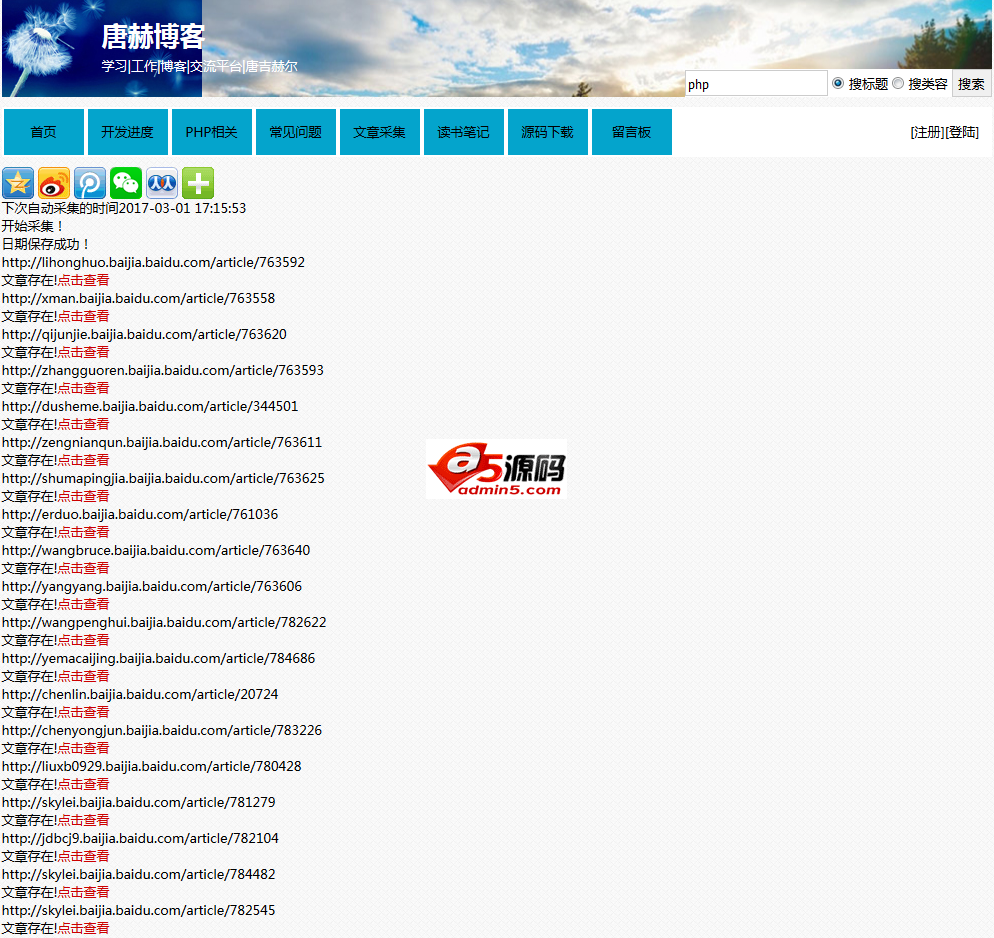Open the 留言板 message board tab

coord(632,132)
